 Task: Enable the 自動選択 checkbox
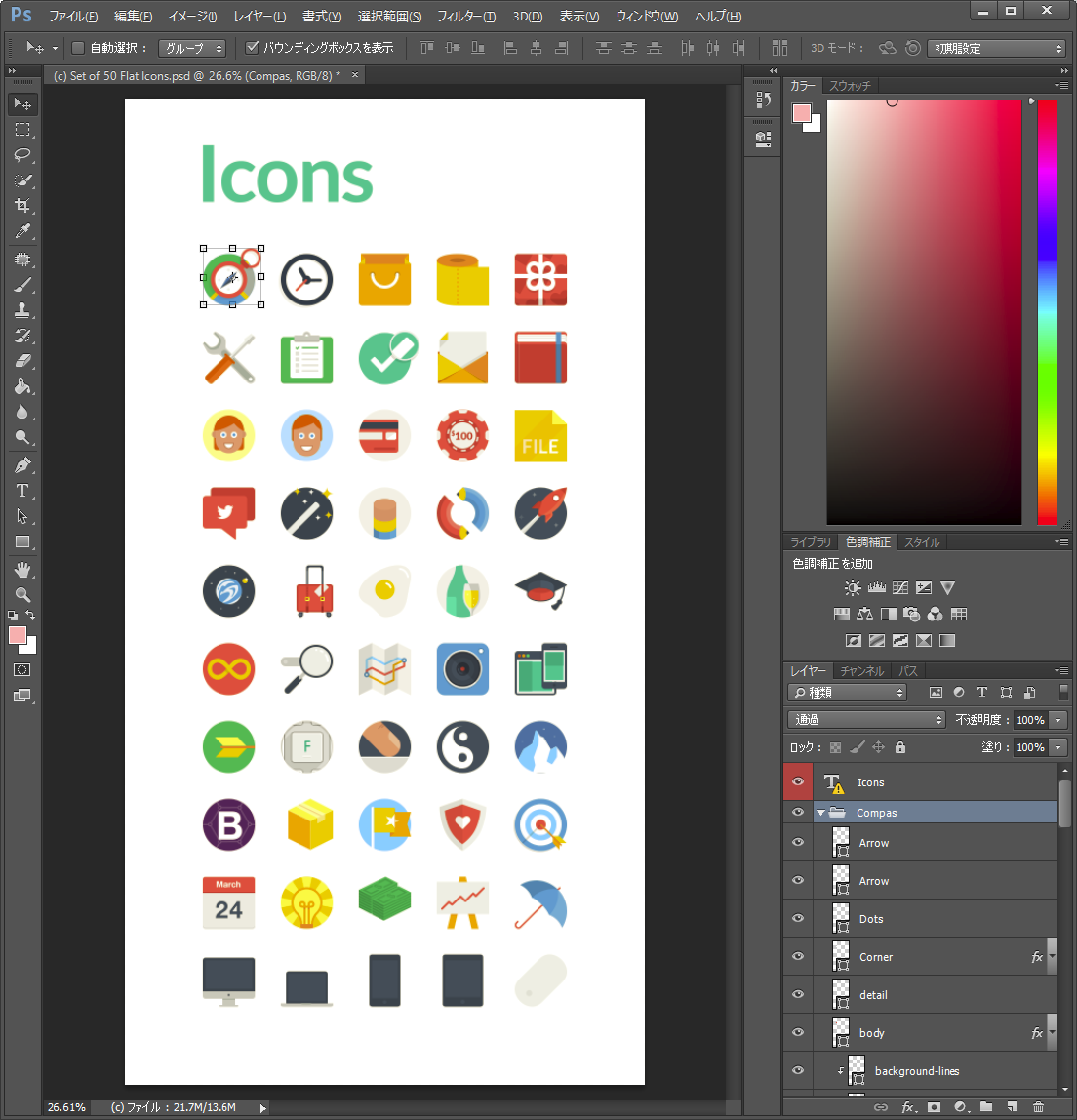click(x=78, y=48)
